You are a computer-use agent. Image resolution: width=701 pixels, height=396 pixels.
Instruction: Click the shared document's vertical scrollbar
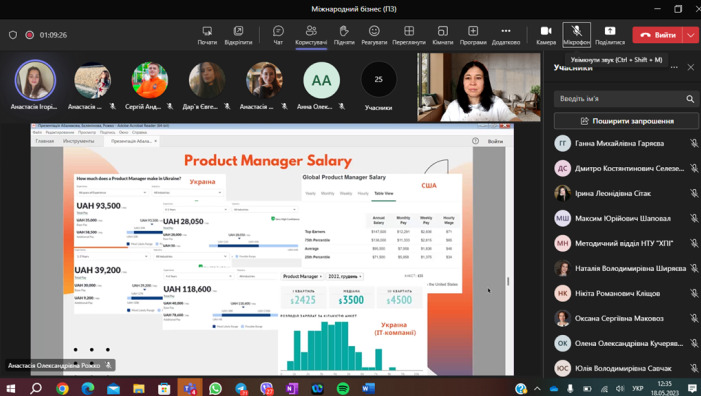[508, 281]
